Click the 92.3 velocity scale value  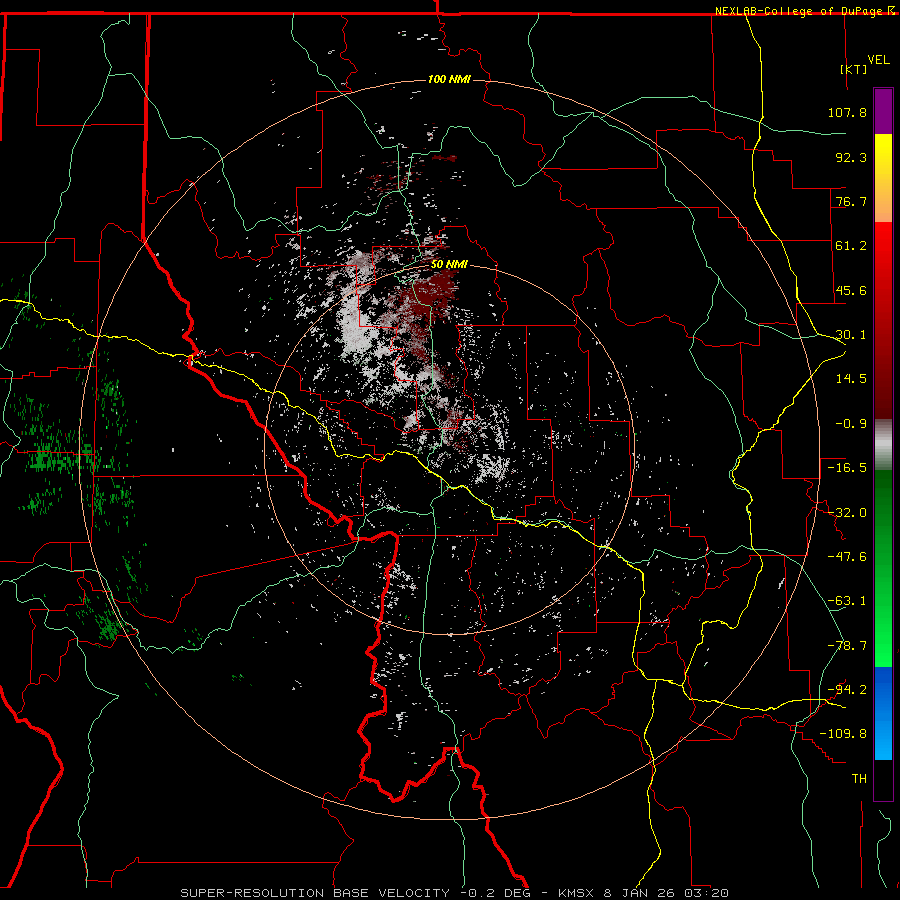tap(851, 157)
